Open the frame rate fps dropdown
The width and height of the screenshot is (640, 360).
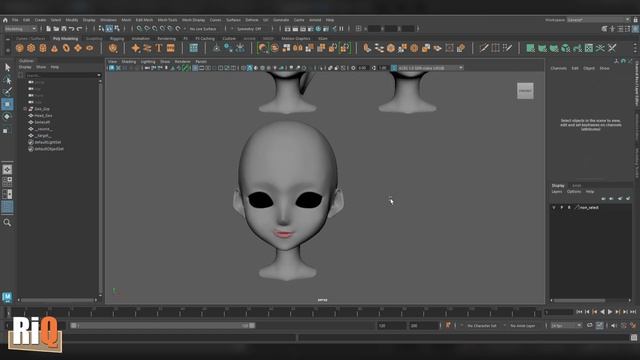coord(566,326)
